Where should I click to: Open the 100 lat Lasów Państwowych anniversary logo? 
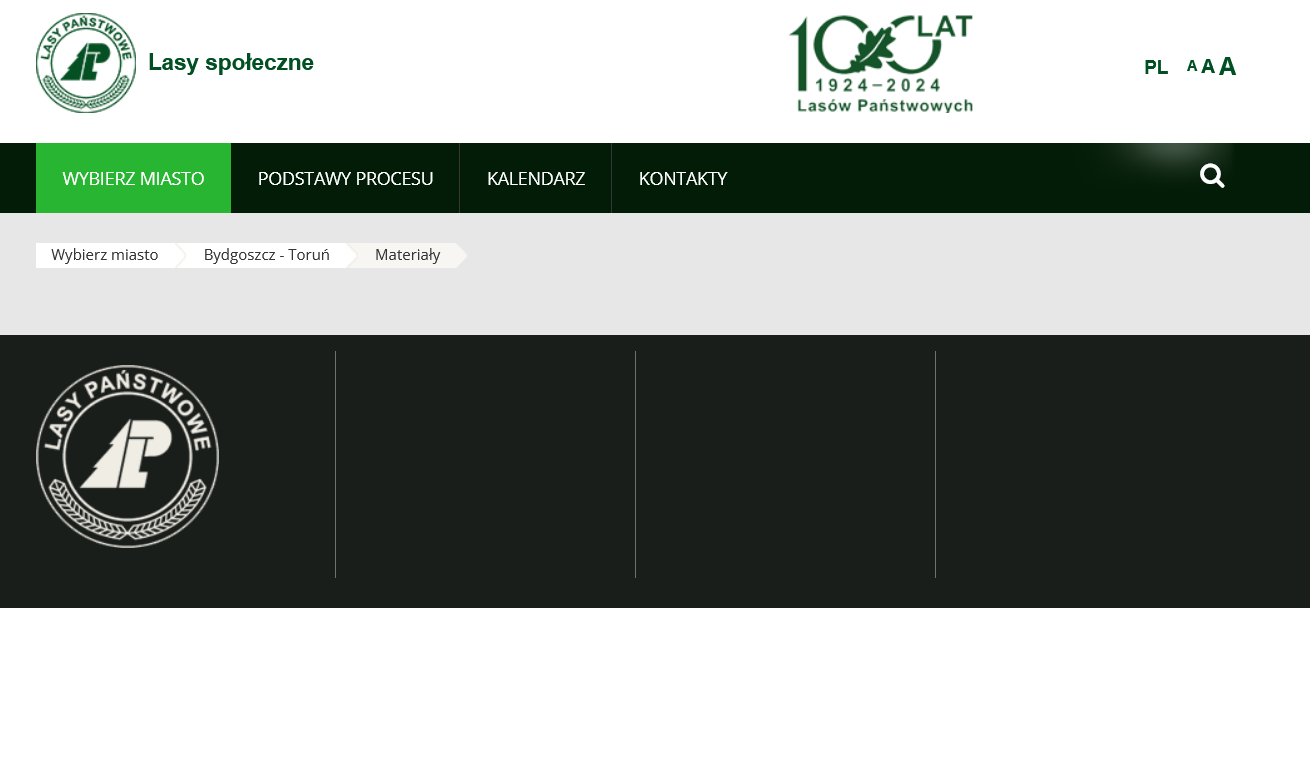click(881, 64)
